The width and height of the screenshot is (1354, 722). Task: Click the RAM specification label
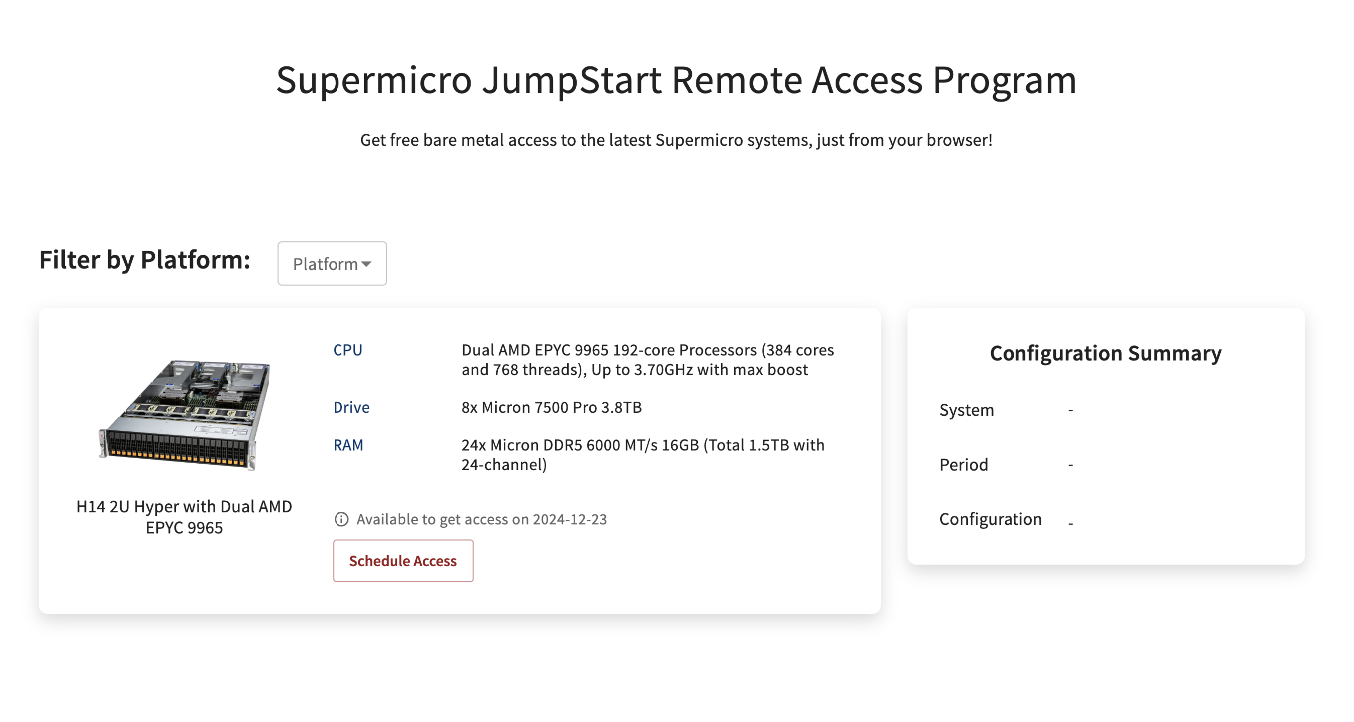pos(349,445)
